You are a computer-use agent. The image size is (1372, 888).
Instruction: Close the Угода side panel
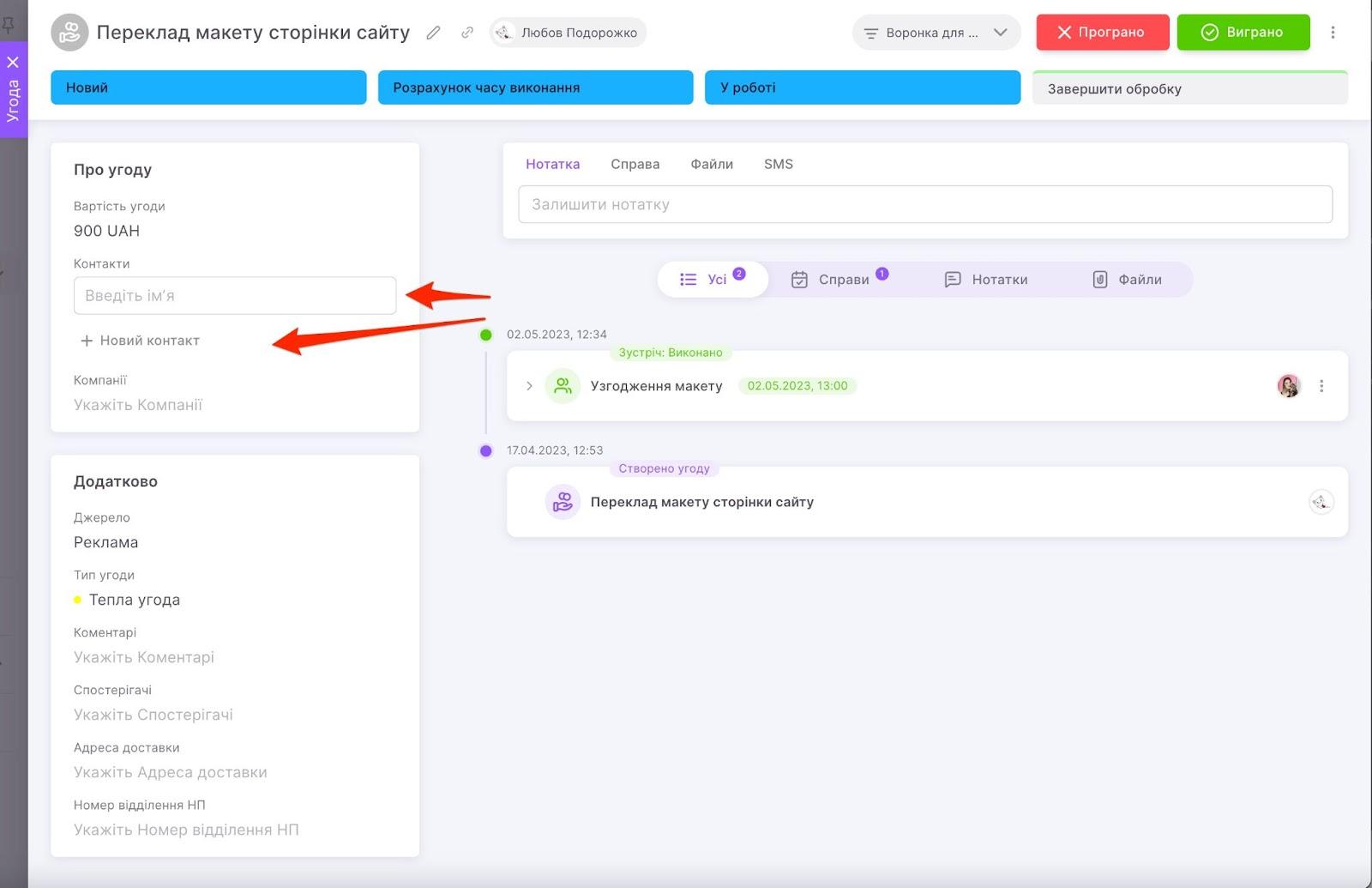pyautogui.click(x=13, y=62)
